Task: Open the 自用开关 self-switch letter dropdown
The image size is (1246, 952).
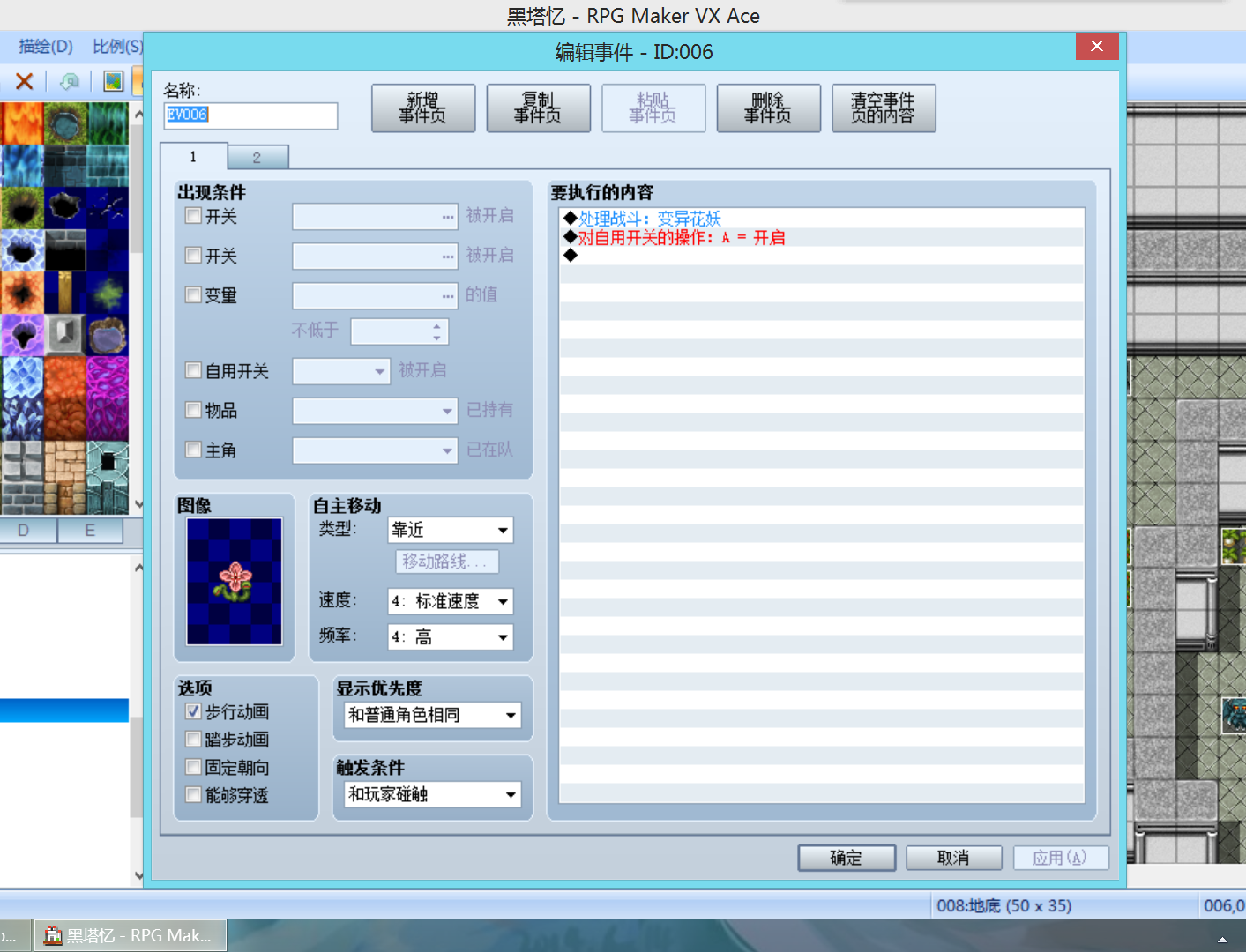Action: (x=341, y=371)
